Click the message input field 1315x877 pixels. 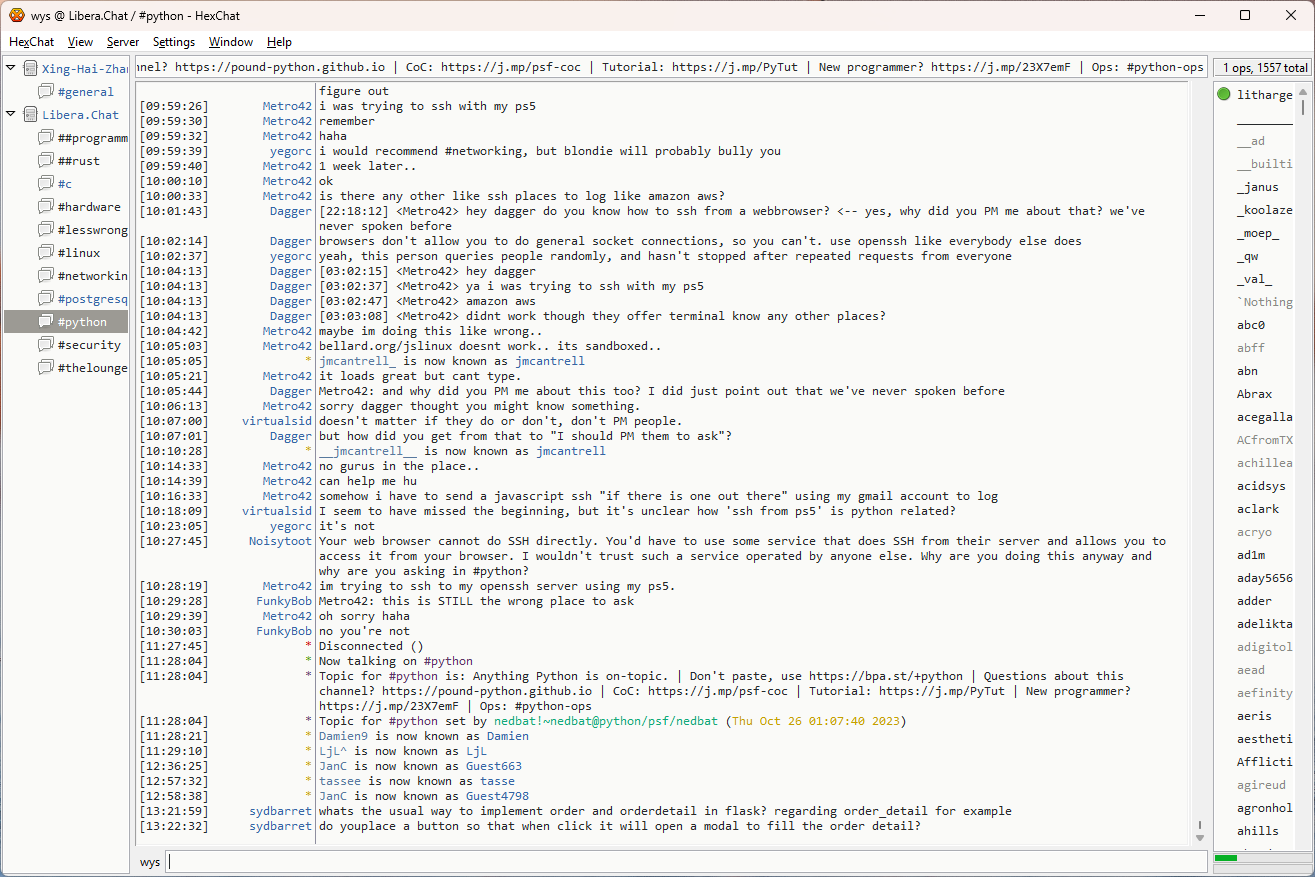pos(686,862)
